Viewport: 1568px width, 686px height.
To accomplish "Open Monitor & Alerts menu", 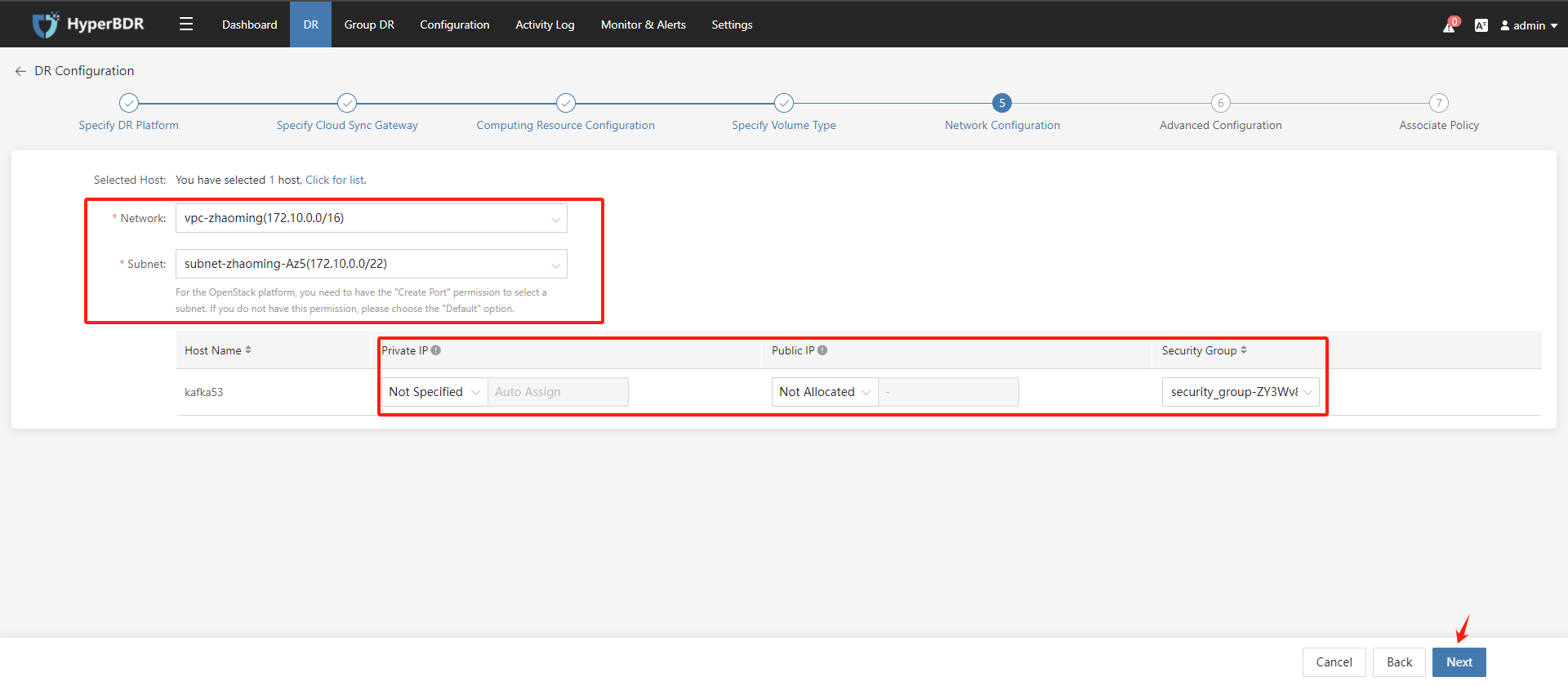I will coord(644,24).
